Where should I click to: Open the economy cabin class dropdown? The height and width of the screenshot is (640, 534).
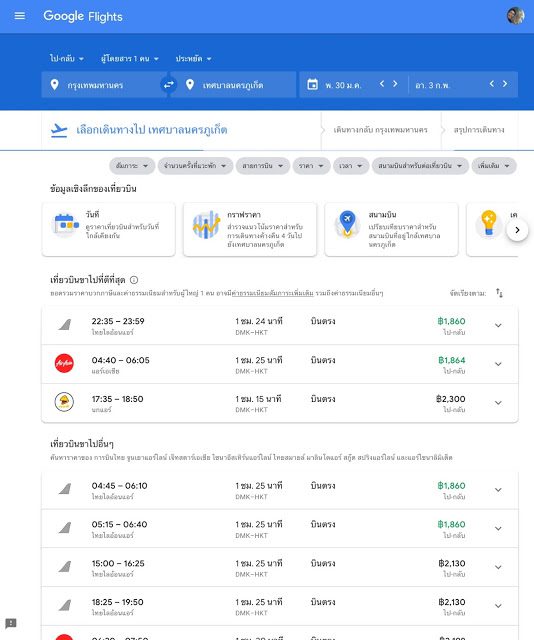194,59
